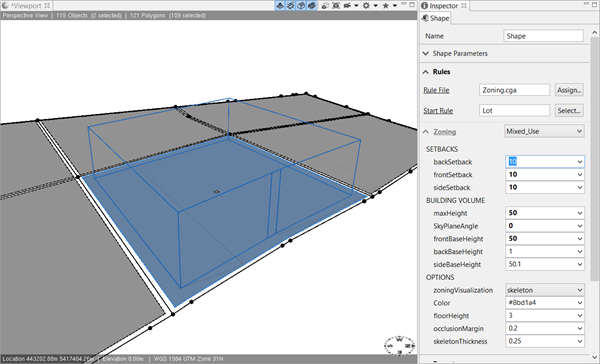Open the floorHeight dropdown arrow

(x=579, y=316)
